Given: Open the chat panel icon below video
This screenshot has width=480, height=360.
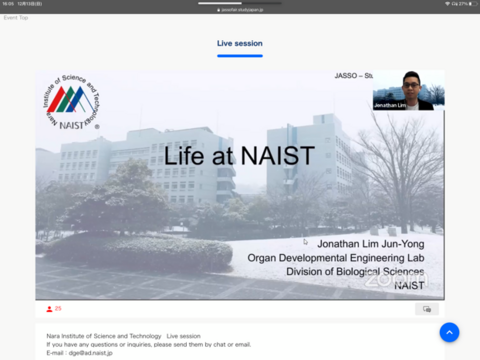Looking at the screenshot, I should (x=427, y=309).
